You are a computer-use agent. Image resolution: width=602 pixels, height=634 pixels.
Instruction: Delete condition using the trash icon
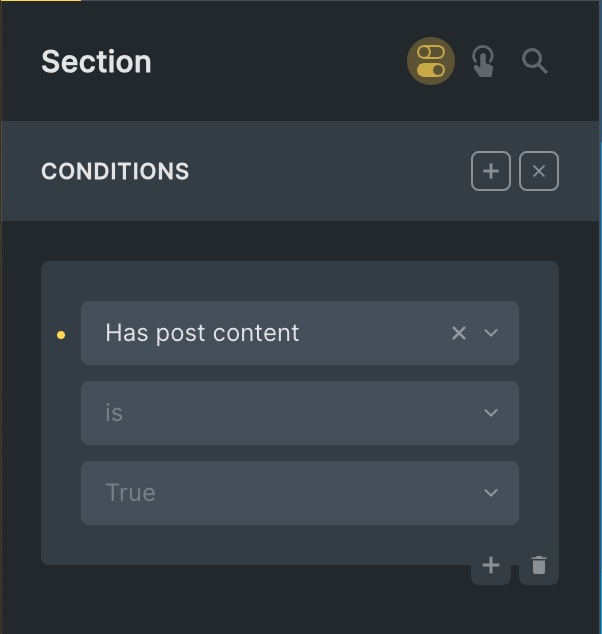(x=539, y=566)
